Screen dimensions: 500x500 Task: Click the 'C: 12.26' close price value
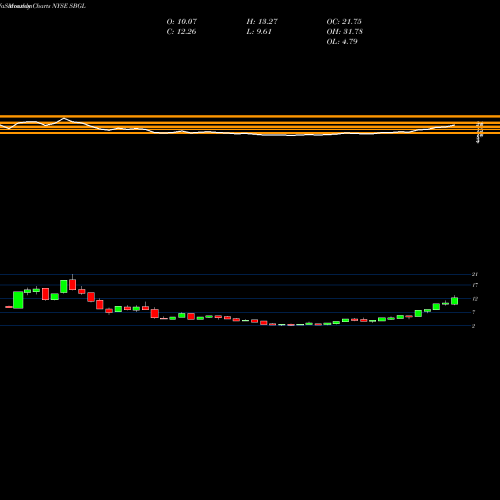pyautogui.click(x=181, y=32)
